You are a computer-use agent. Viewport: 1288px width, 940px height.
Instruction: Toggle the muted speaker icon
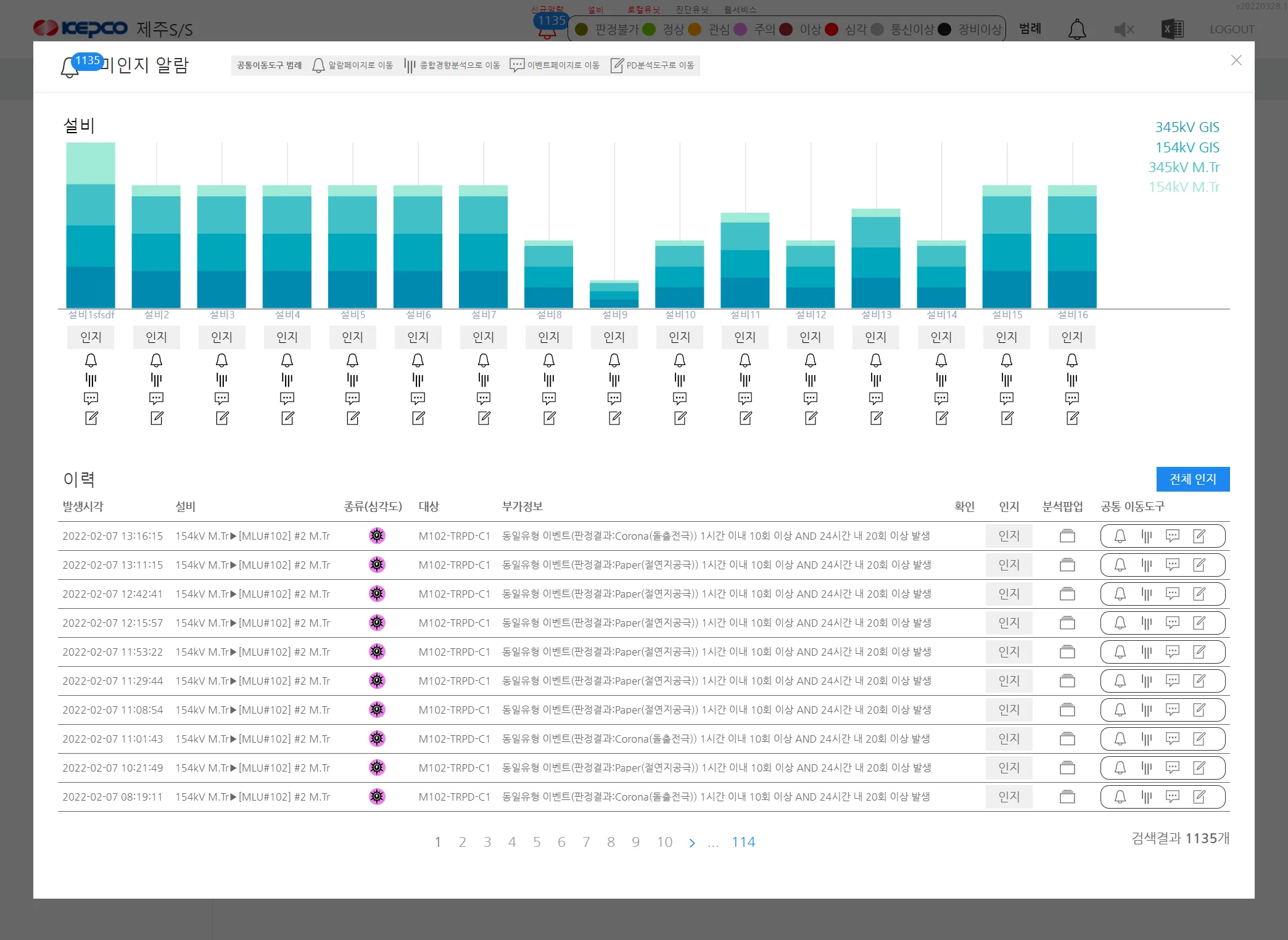point(1124,29)
